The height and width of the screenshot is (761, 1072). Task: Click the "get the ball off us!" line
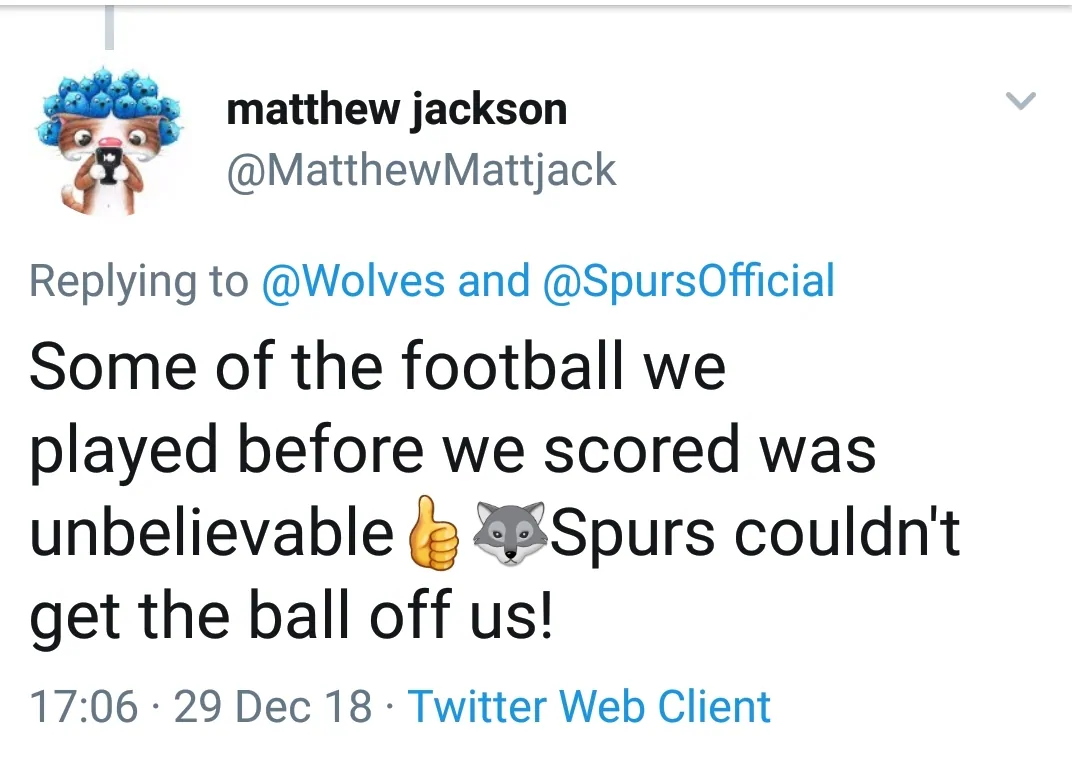point(290,619)
